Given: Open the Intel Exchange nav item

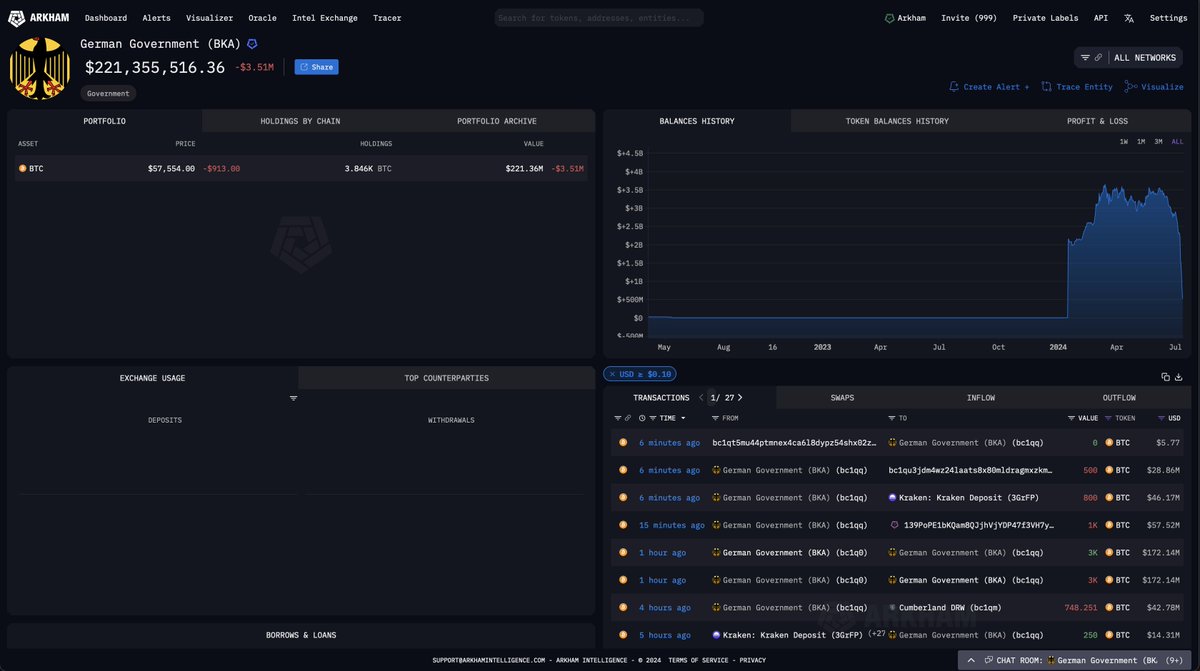Looking at the screenshot, I should pyautogui.click(x=325, y=18).
